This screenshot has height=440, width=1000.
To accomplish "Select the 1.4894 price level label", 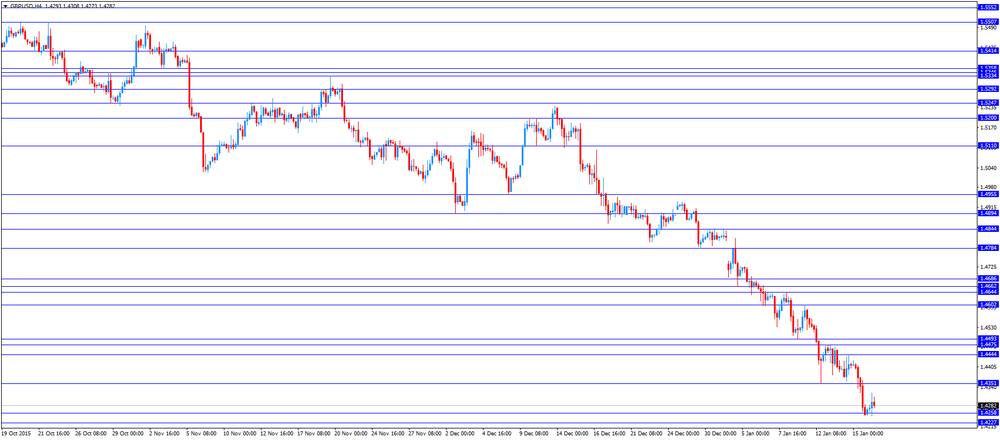I will click(987, 214).
